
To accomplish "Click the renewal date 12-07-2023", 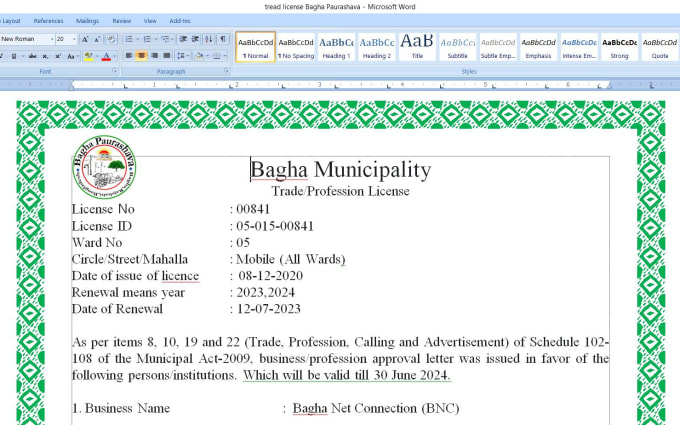I will 268,309.
